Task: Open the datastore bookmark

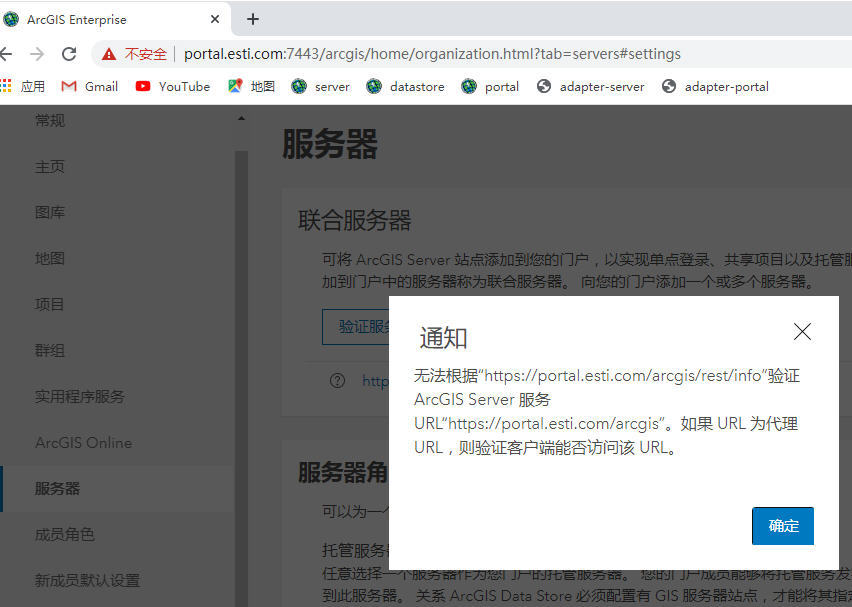Action: tap(405, 86)
